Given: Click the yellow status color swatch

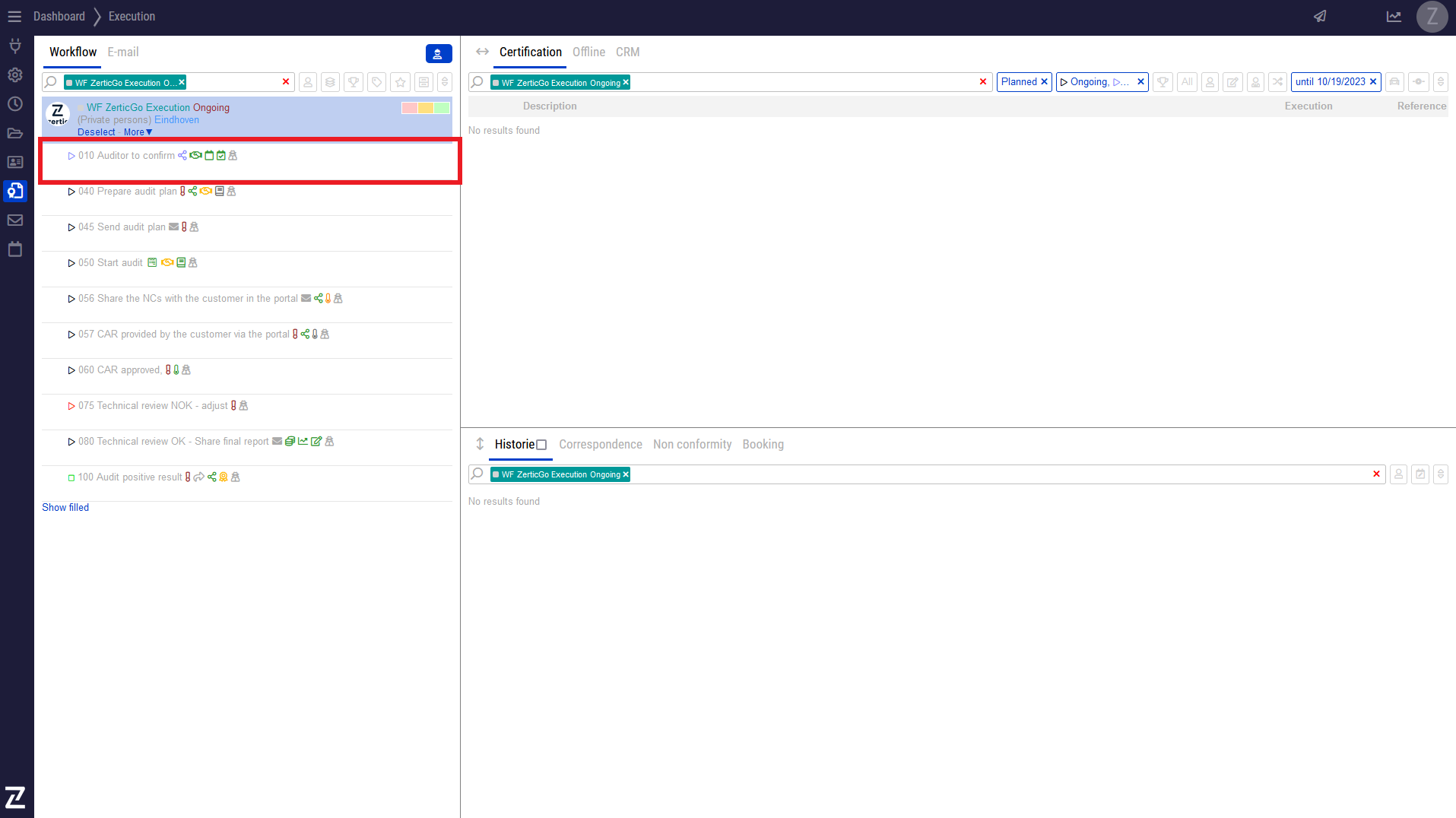Looking at the screenshot, I should click(x=426, y=108).
